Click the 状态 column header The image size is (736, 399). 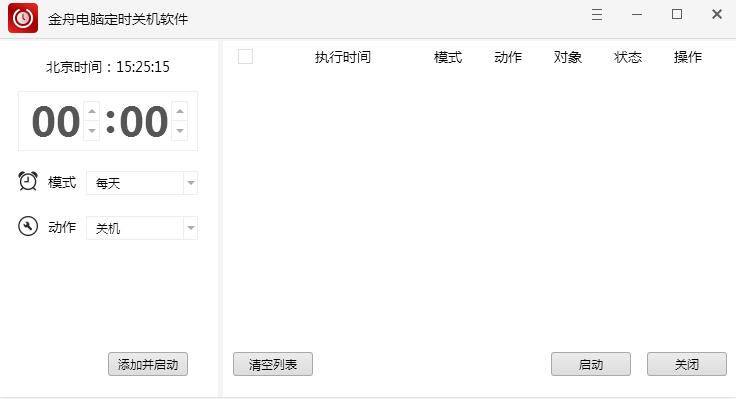point(628,57)
